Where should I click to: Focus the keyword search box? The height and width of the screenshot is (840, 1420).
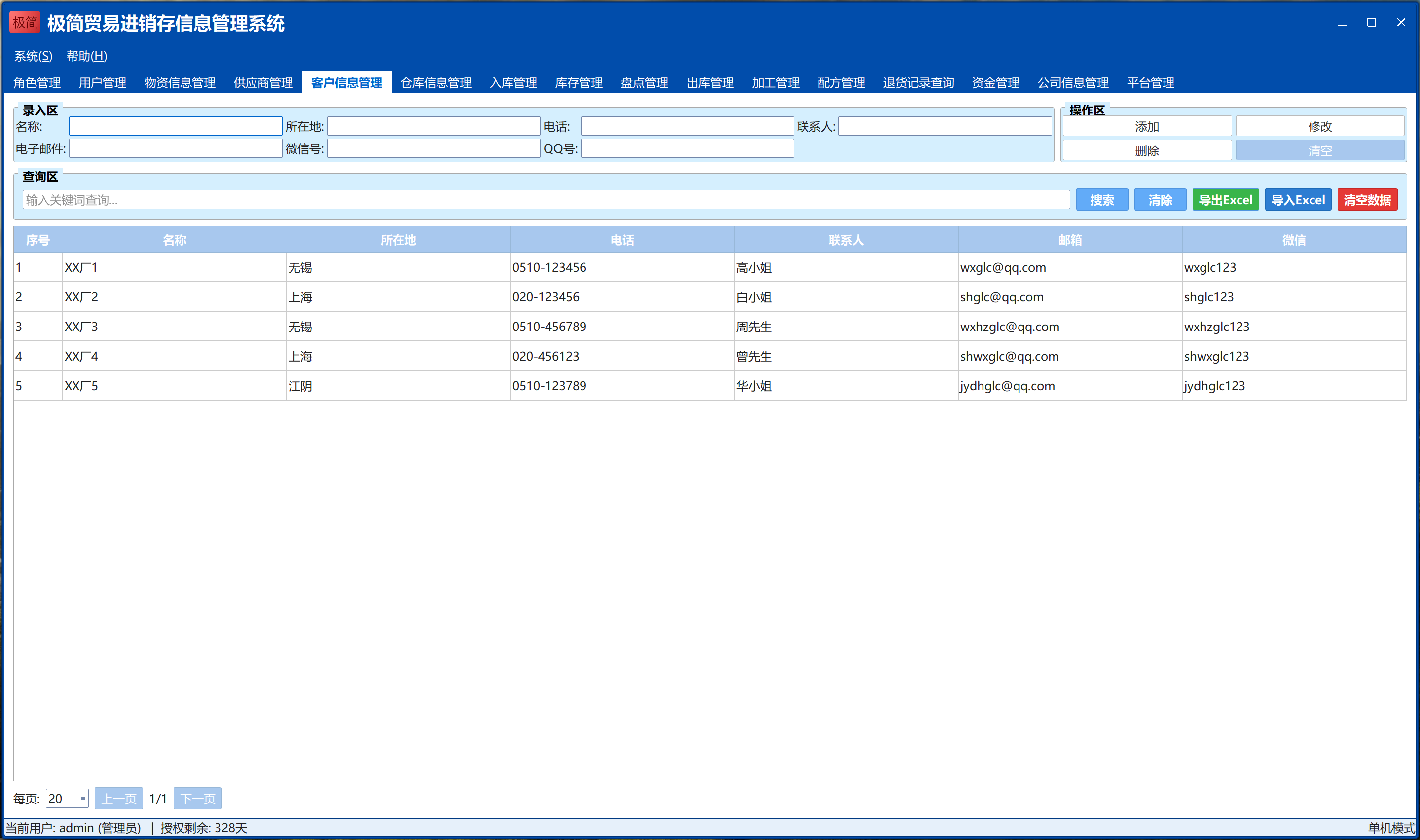coord(546,200)
